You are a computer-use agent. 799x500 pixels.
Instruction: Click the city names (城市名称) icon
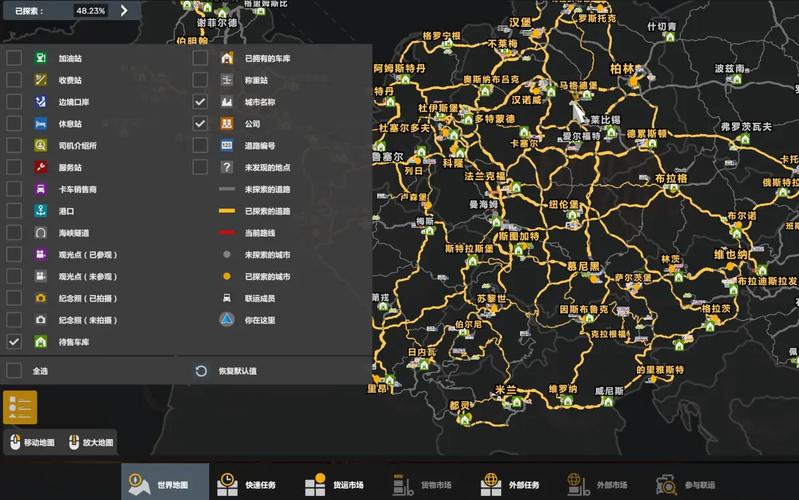(227, 102)
